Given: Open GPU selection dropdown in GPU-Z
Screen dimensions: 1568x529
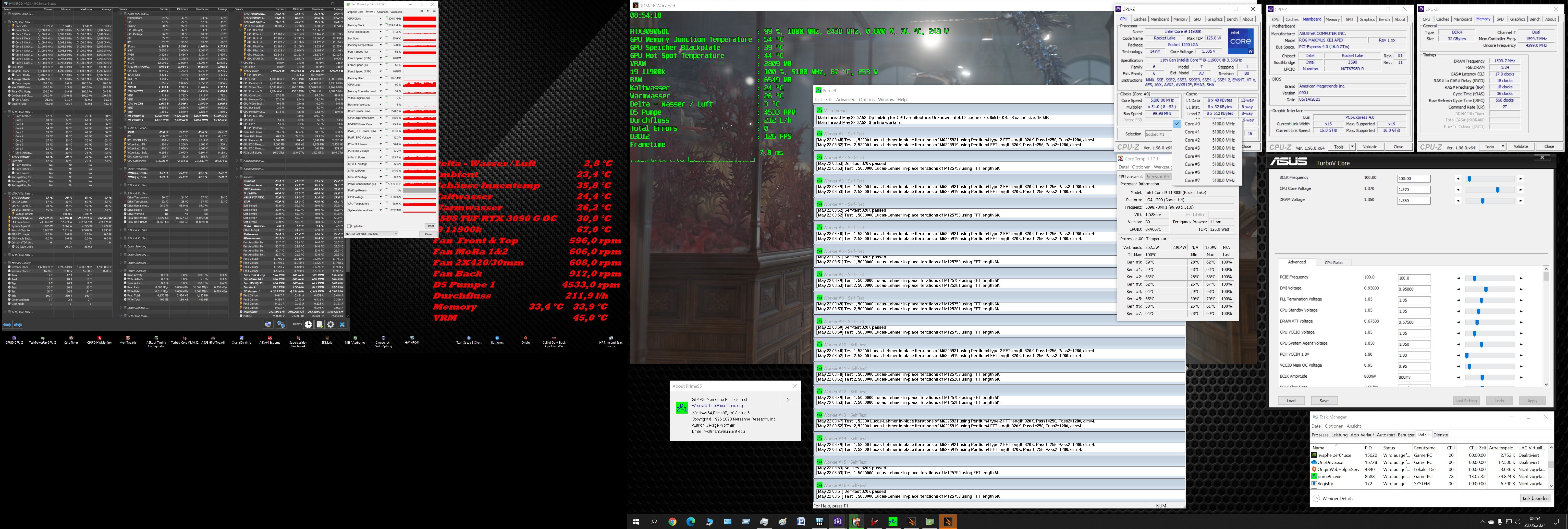Looking at the screenshot, I should pos(371,234).
